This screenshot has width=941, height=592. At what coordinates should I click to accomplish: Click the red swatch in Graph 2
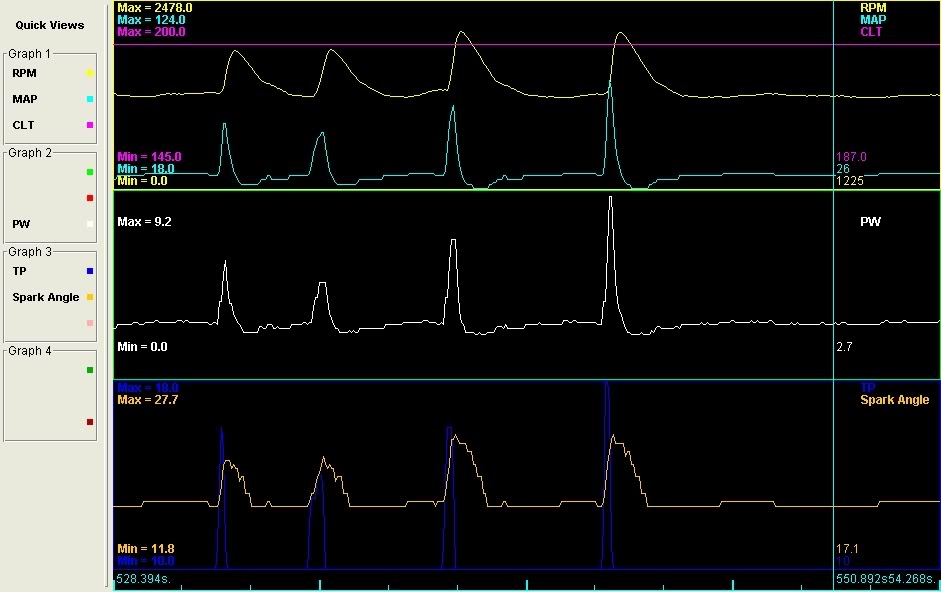(90, 198)
